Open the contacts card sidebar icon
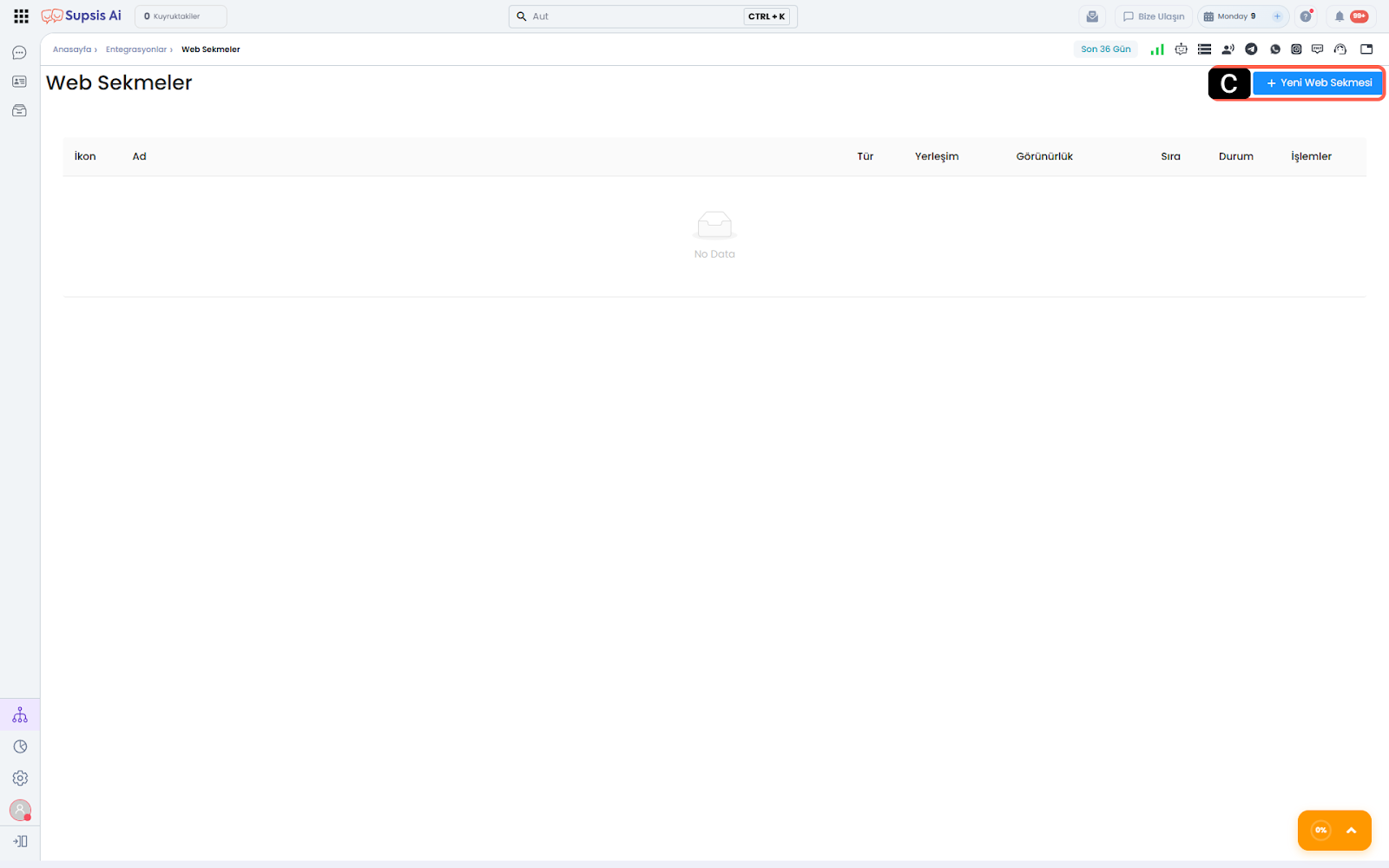 (x=19, y=82)
